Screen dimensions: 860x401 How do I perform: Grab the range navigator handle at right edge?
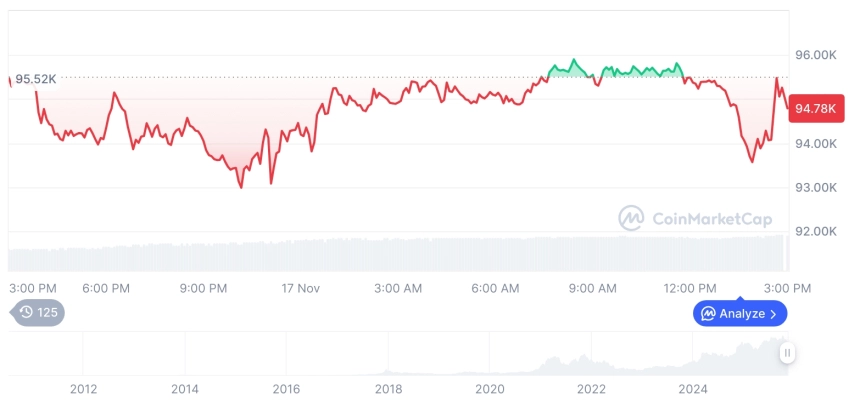[788, 353]
